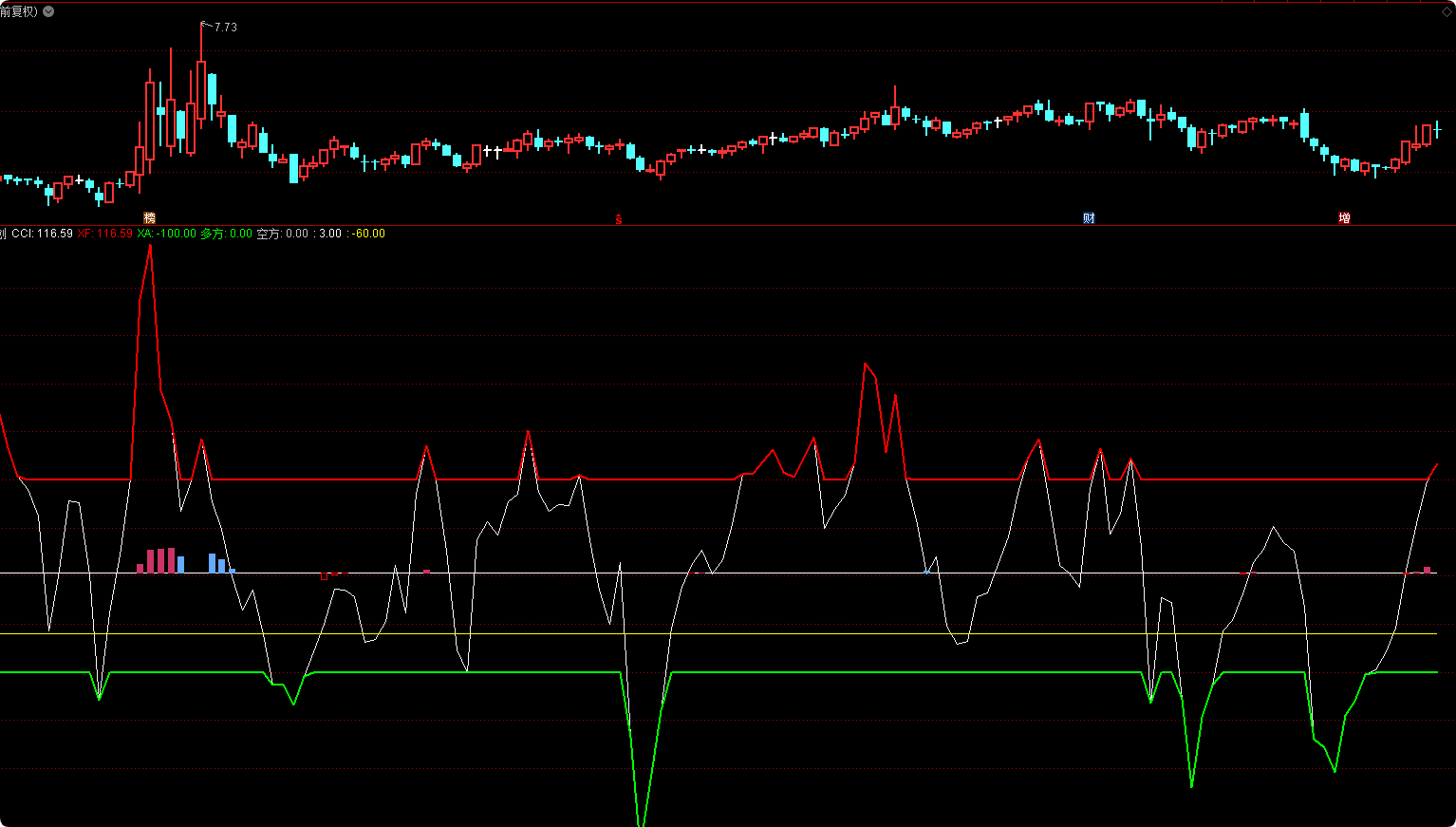Select the 多方: 0.00 indicator value
The width and height of the screenshot is (1456, 827).
point(226,234)
